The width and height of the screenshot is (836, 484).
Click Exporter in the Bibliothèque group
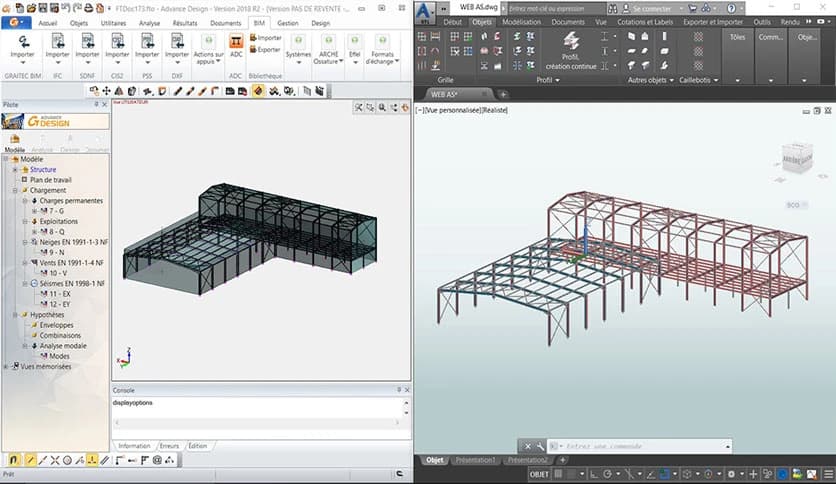click(x=265, y=50)
